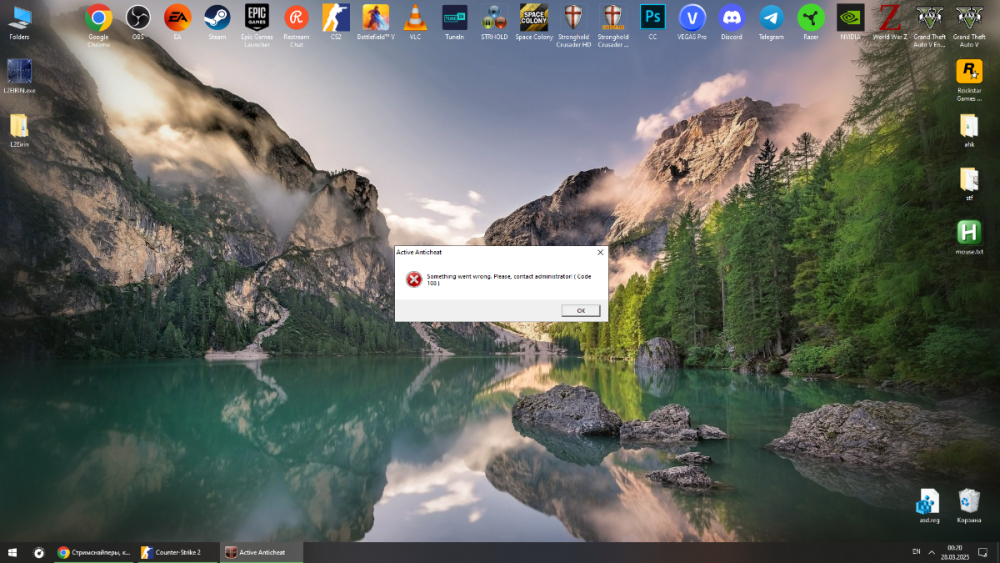Select the asd.reg file icon
The image size is (1000, 563).
[x=929, y=501]
